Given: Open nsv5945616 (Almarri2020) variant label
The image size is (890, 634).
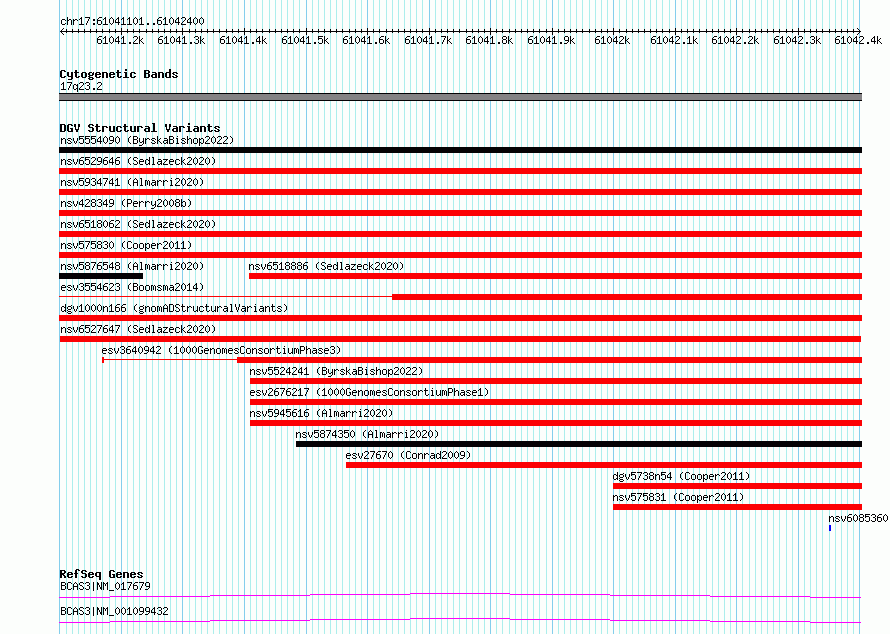Looking at the screenshot, I should pyautogui.click(x=321, y=413).
